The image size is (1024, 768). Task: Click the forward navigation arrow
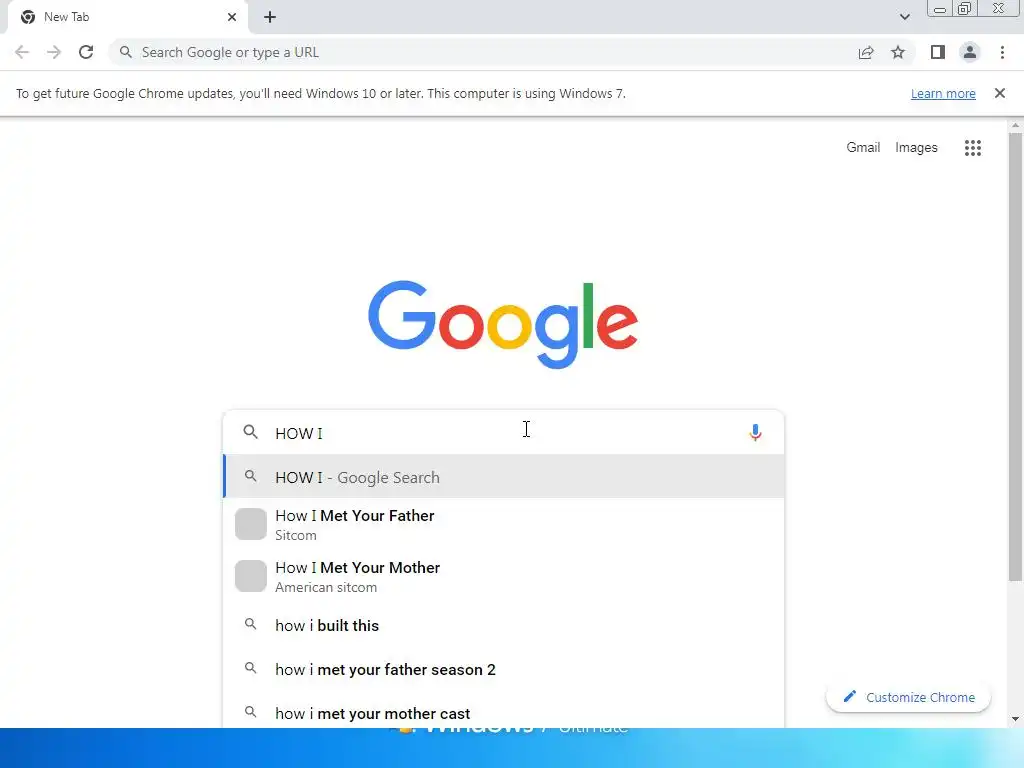pos(54,52)
